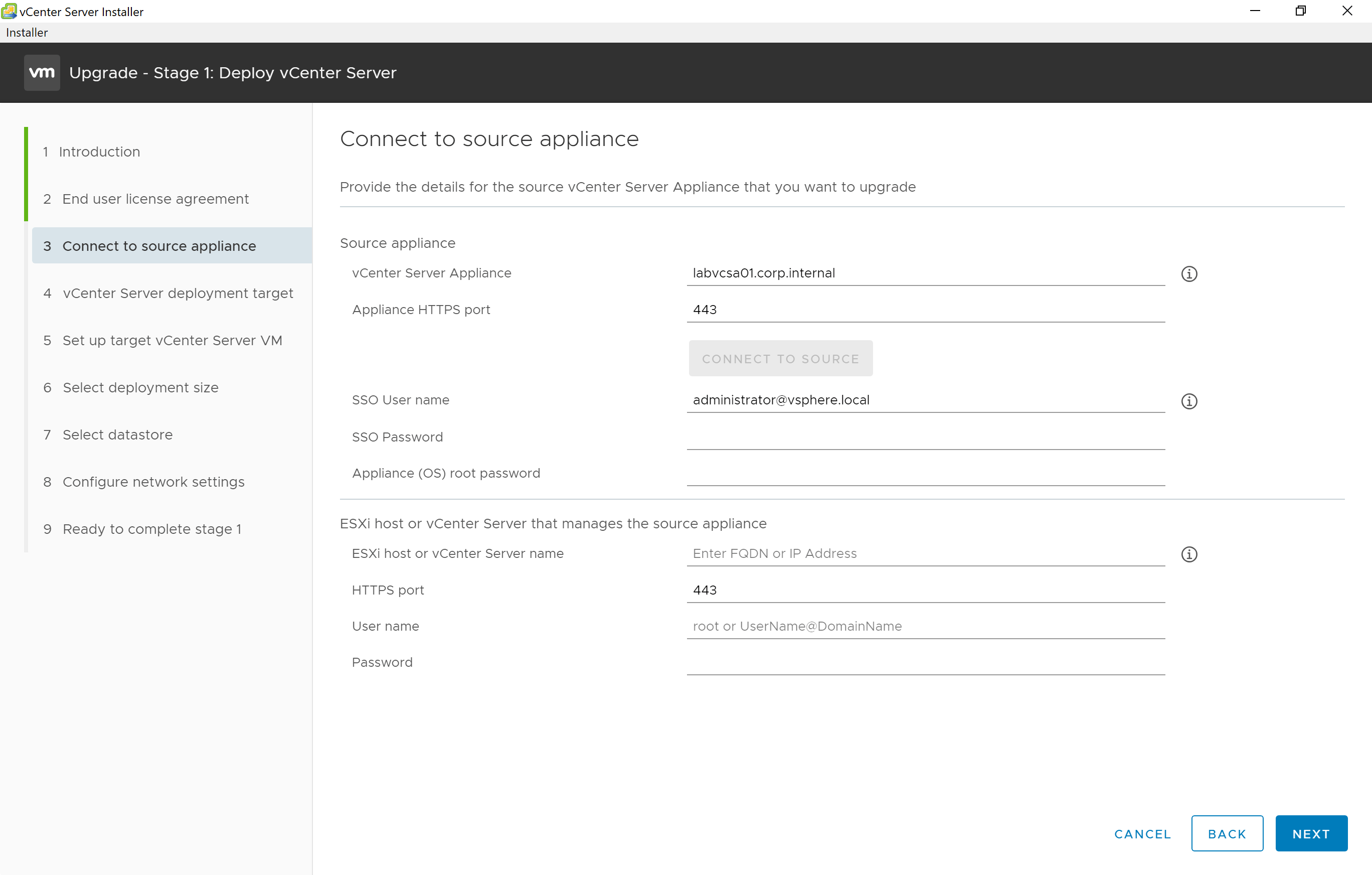Select step 3 Connect to source appliance
Image resolution: width=1372 pixels, height=875 pixels.
pyautogui.click(x=171, y=246)
